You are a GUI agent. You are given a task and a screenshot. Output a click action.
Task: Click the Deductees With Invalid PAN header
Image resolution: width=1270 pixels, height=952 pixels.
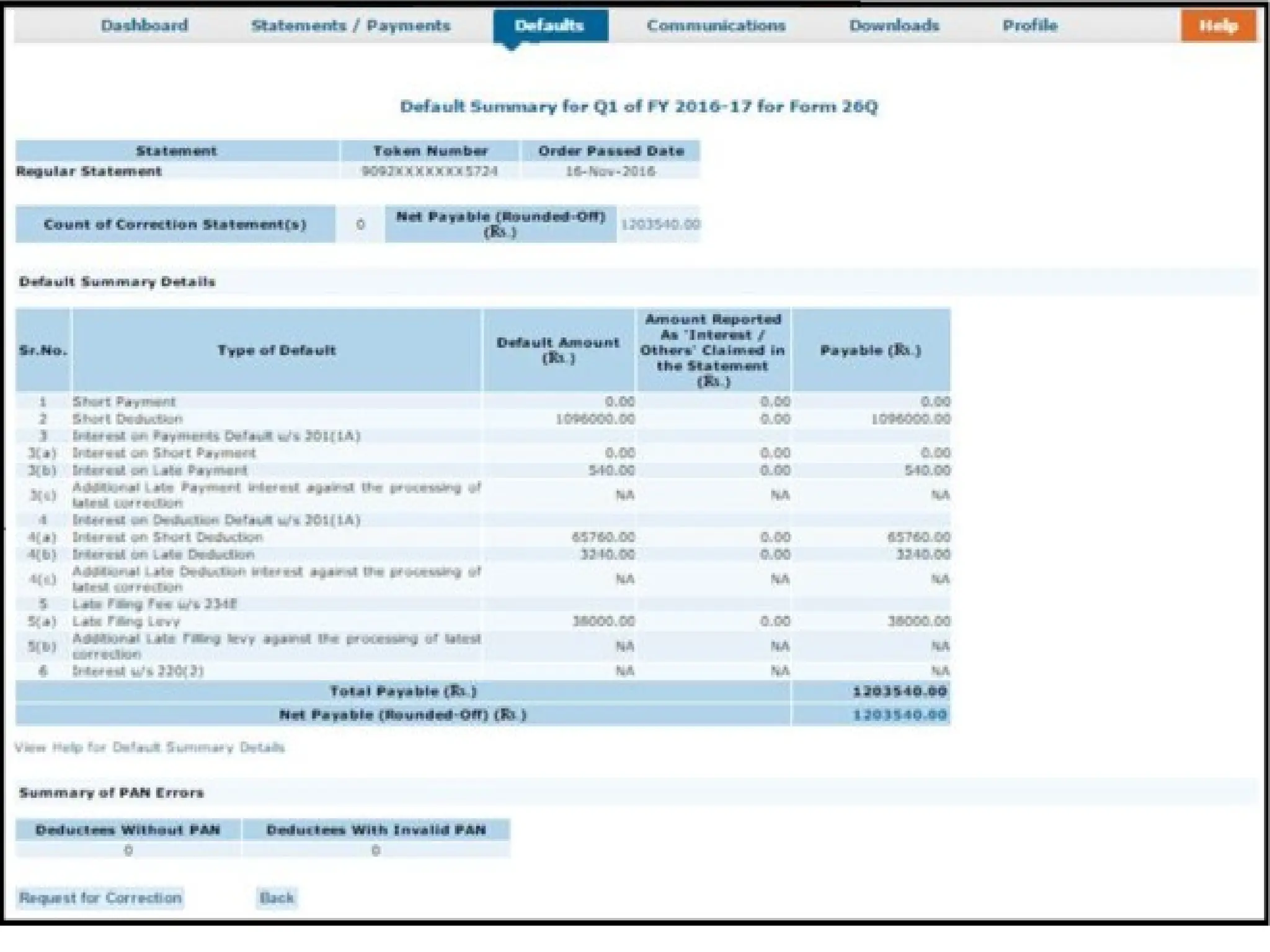pos(376,830)
